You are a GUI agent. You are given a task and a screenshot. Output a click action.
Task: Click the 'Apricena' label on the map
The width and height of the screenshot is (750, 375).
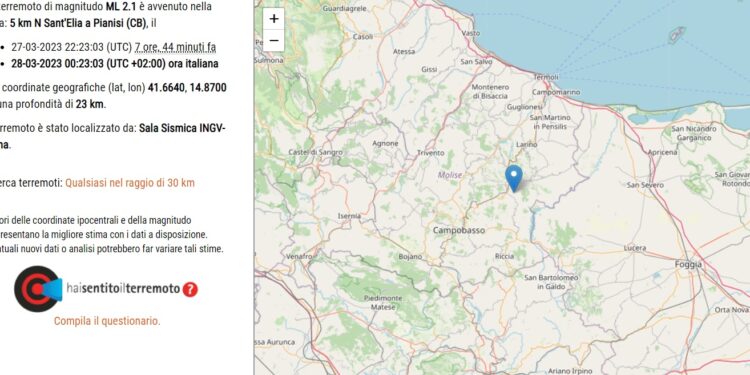(662, 152)
